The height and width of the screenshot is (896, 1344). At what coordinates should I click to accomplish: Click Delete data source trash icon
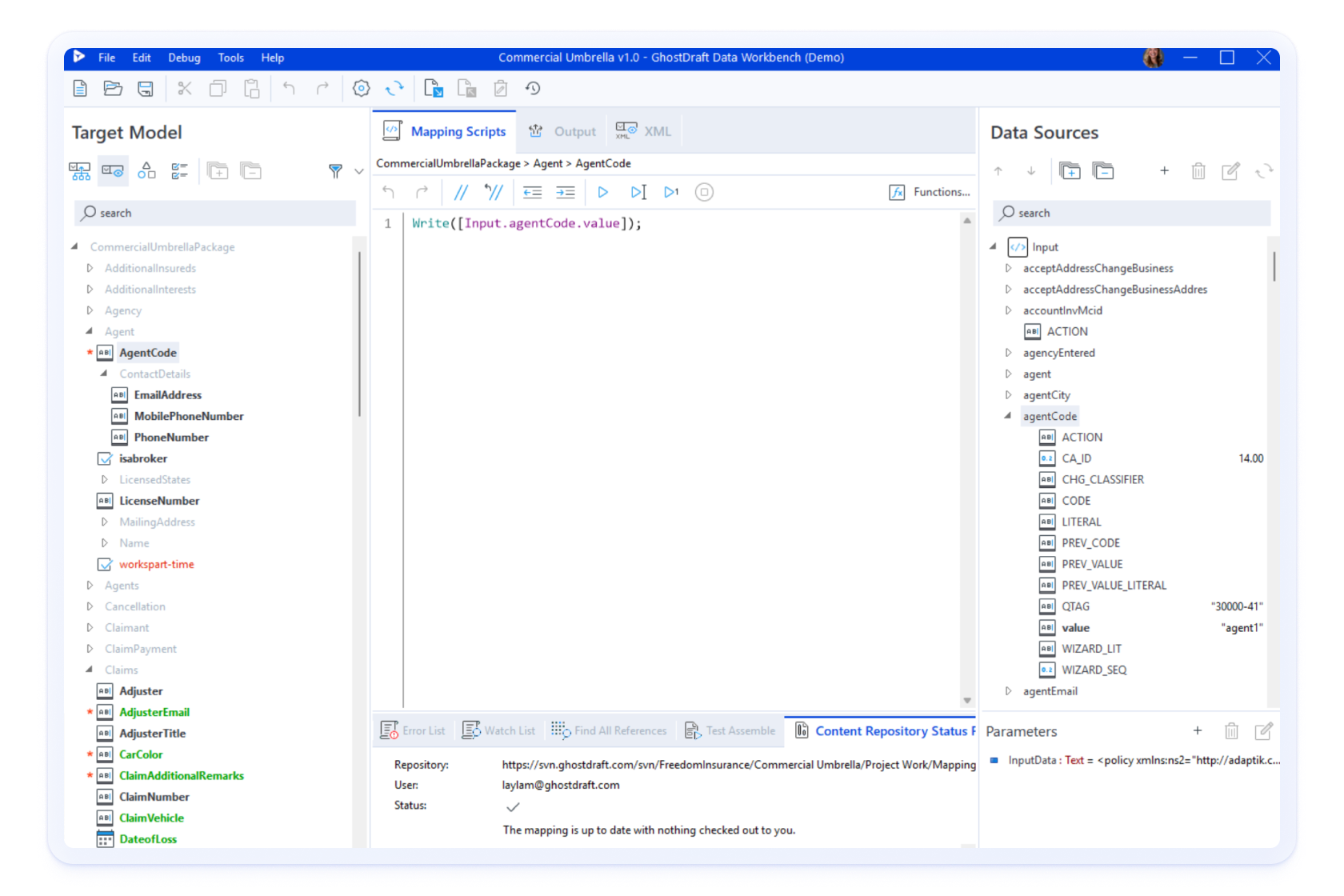tap(1198, 171)
